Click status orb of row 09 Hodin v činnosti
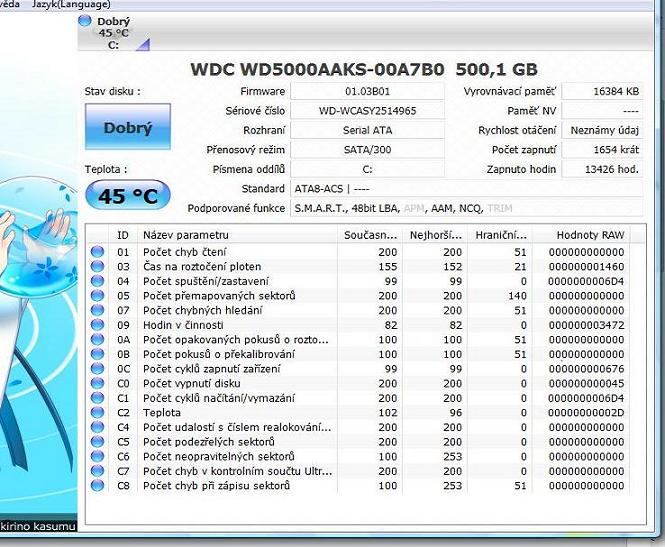Screen dimensions: 665x547 tap(98, 324)
